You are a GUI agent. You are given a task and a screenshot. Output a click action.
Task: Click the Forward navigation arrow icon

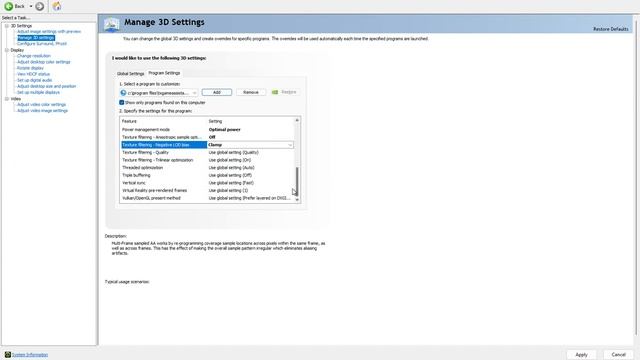tap(40, 6)
